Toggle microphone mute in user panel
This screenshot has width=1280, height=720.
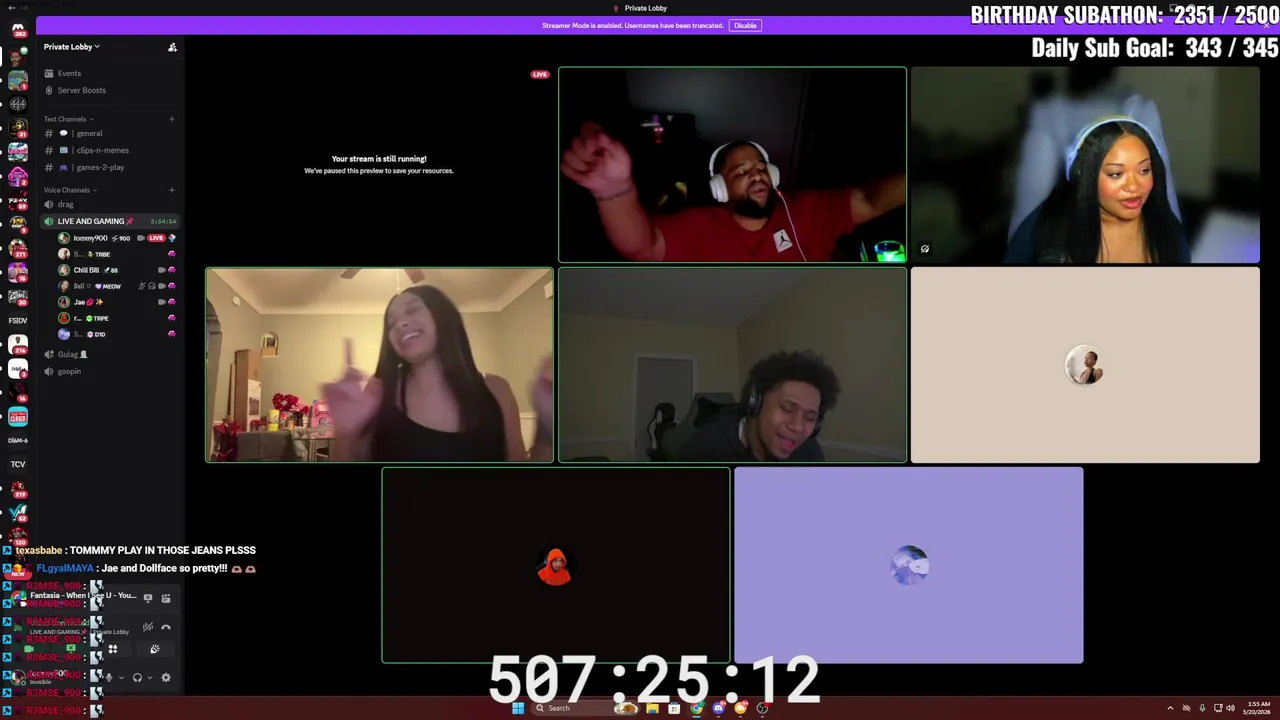click(x=109, y=677)
